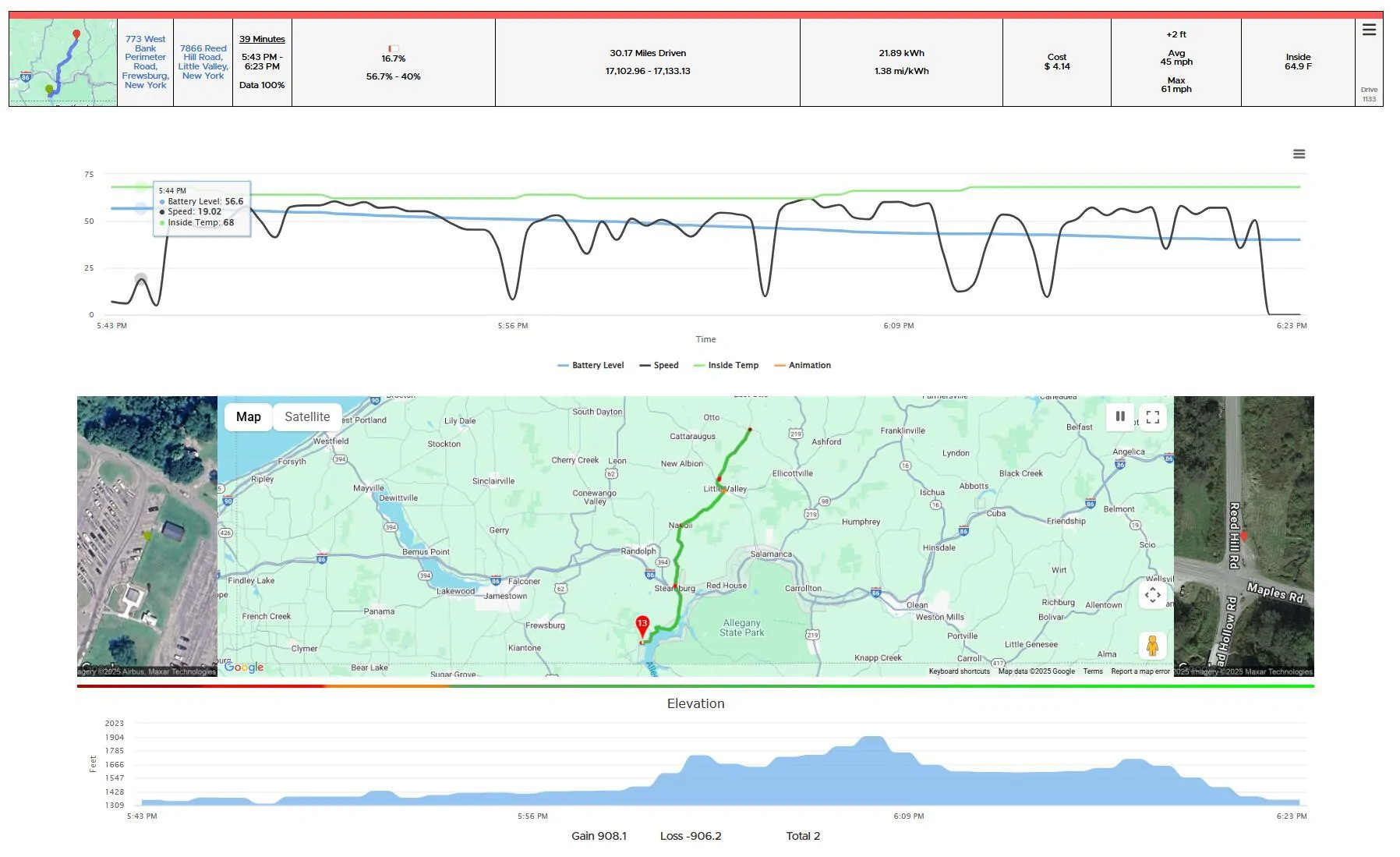
Task: Click the Street View pegman icon
Action: (1153, 646)
